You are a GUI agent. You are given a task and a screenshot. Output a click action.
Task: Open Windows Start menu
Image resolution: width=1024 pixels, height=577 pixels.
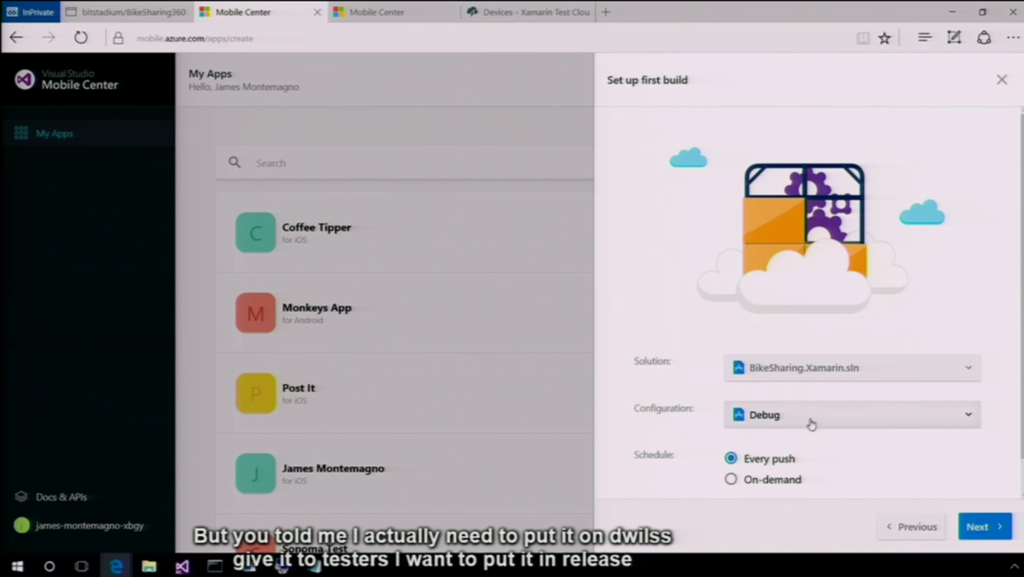click(17, 566)
